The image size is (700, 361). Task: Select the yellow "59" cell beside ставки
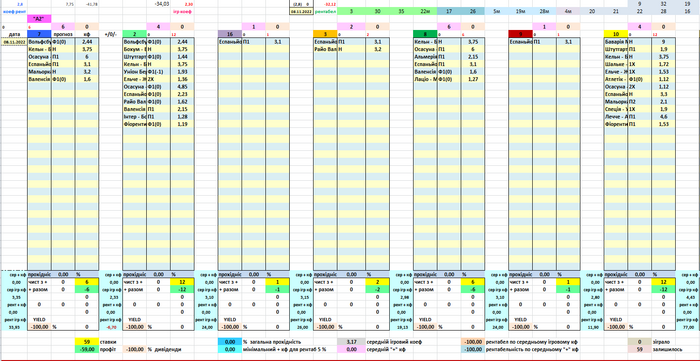87,341
